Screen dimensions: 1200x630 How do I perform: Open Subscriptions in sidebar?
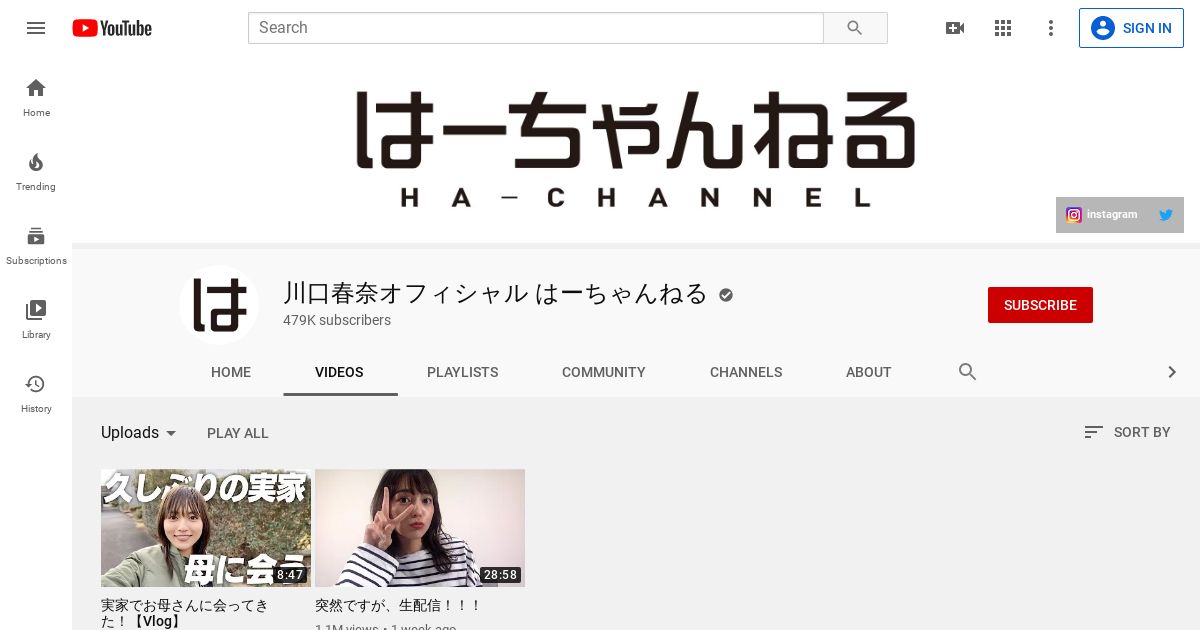(36, 245)
